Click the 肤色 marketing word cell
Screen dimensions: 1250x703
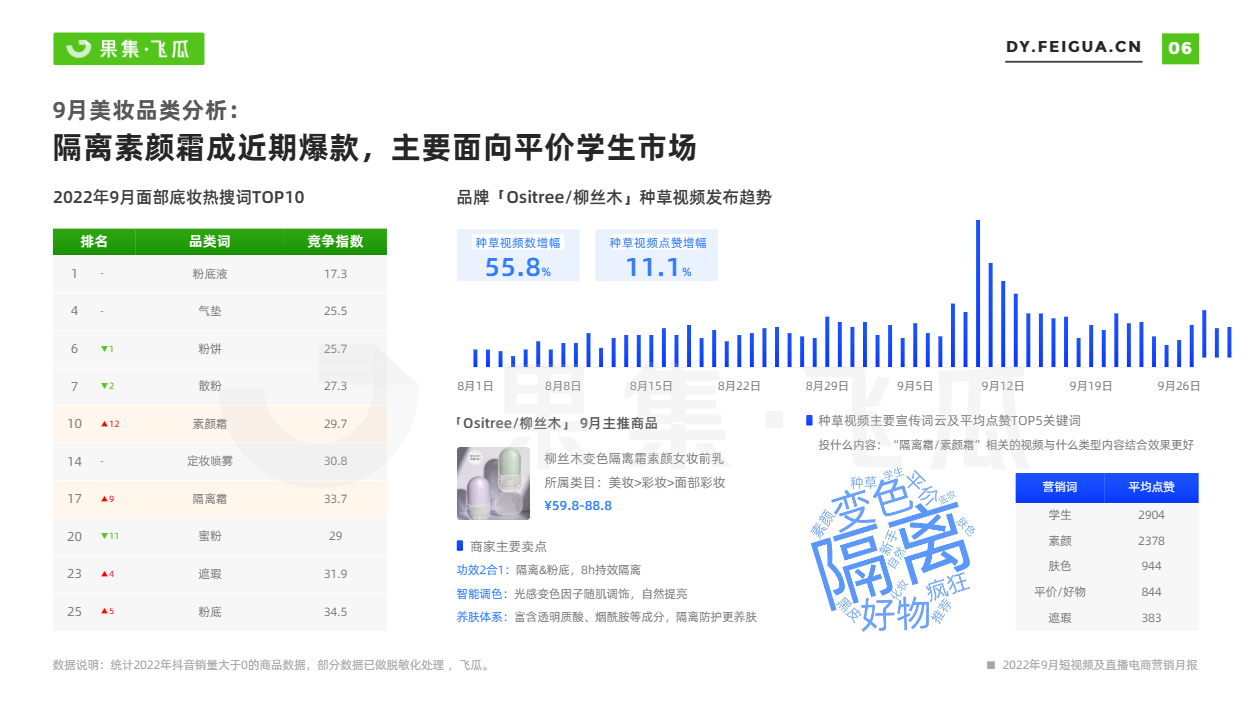[1060, 566]
